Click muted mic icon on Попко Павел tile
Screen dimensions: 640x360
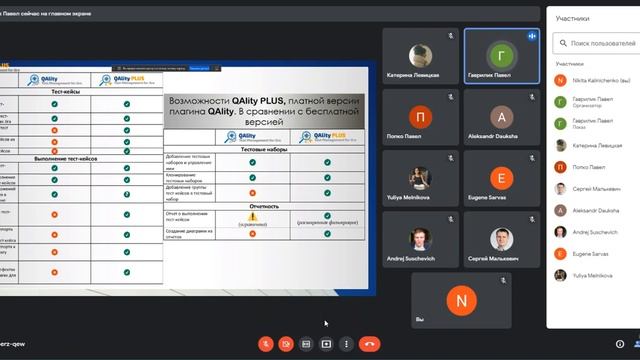[x=451, y=97]
